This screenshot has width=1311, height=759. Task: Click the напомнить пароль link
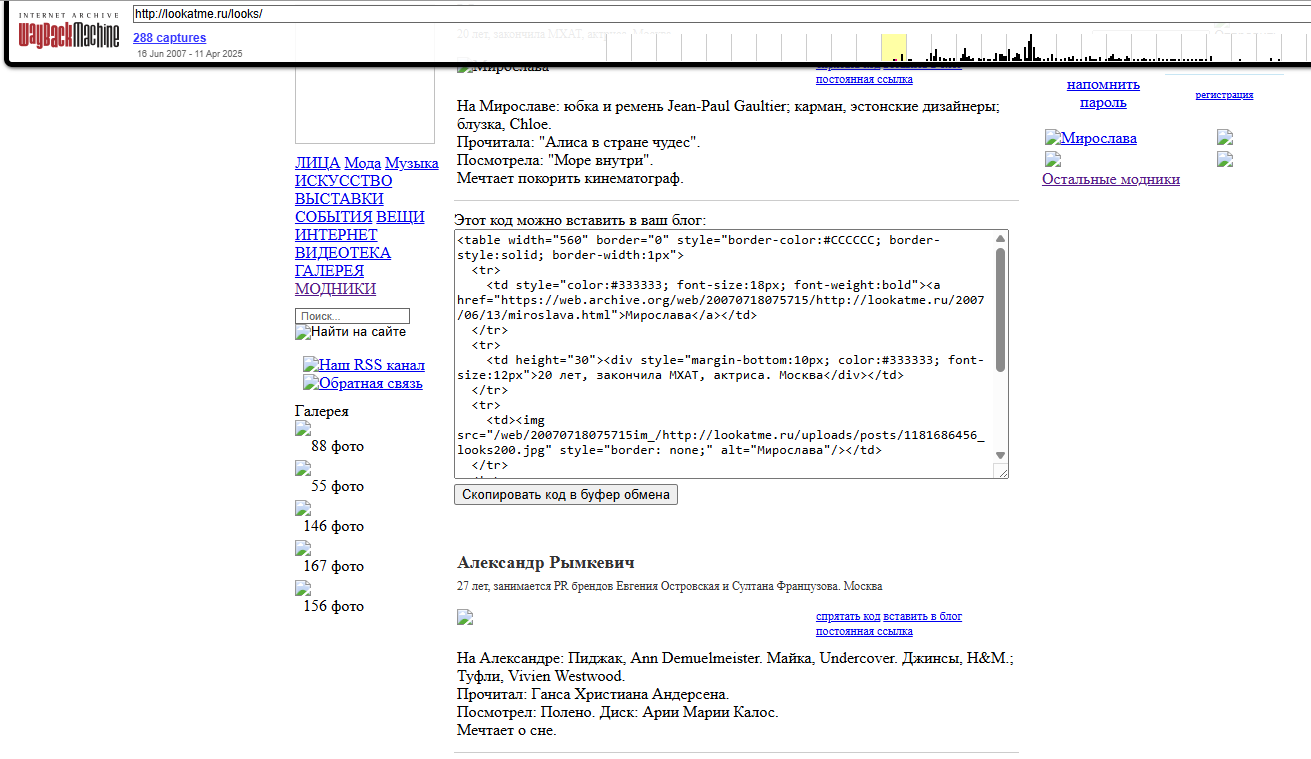[1103, 93]
